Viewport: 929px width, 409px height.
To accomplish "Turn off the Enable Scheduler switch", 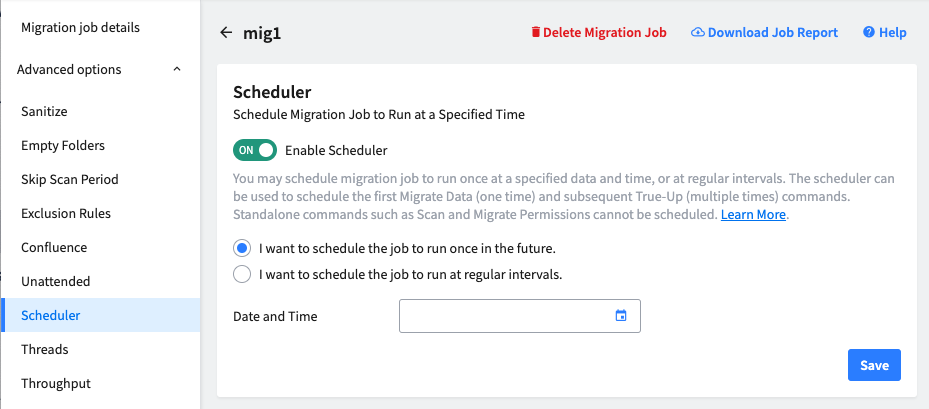I will 255,151.
